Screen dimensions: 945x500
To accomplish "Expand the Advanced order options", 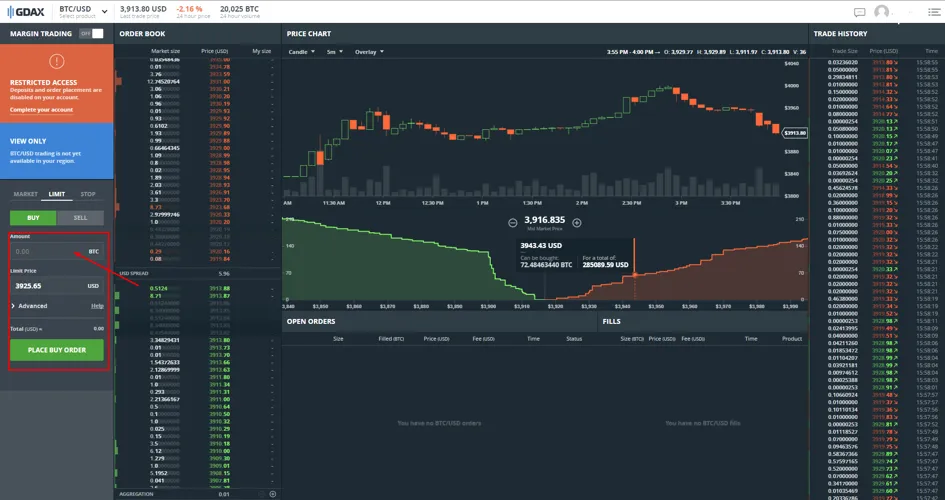I will tap(29, 306).
